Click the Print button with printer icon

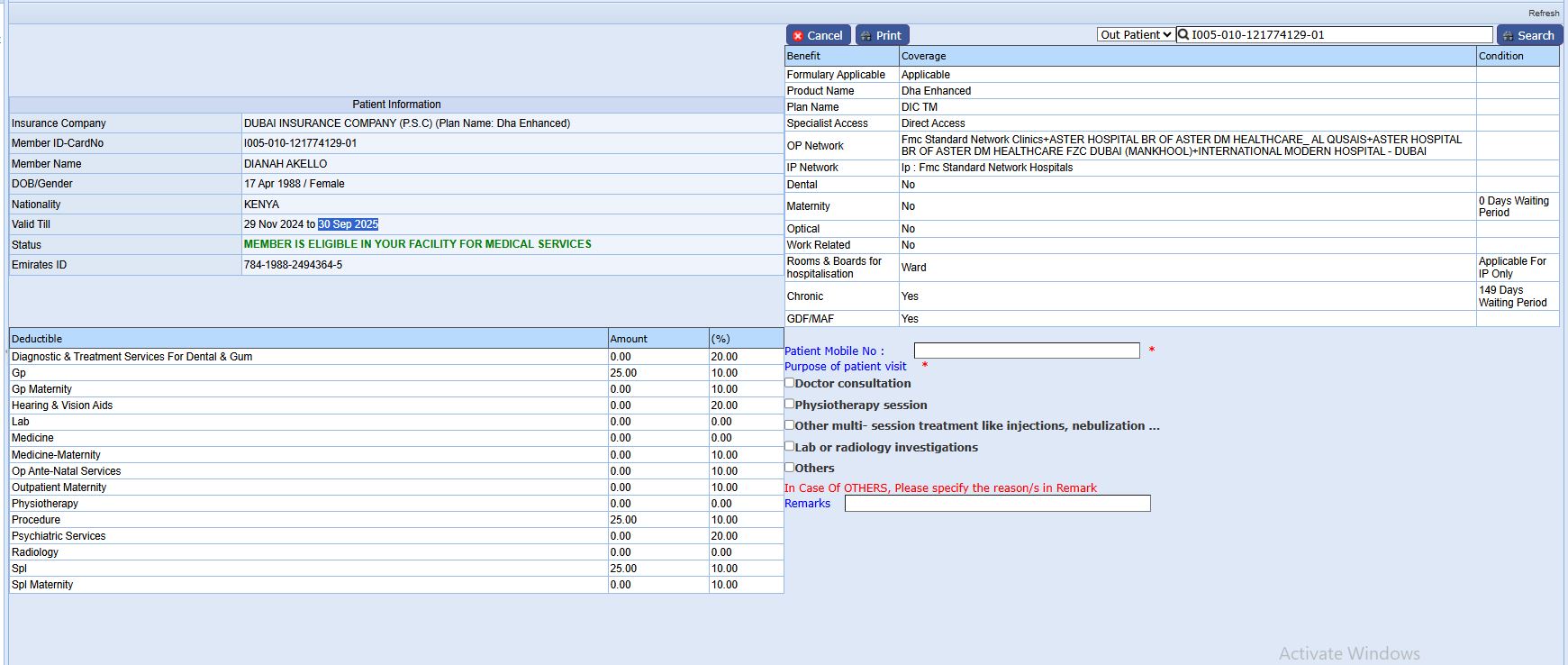[882, 35]
